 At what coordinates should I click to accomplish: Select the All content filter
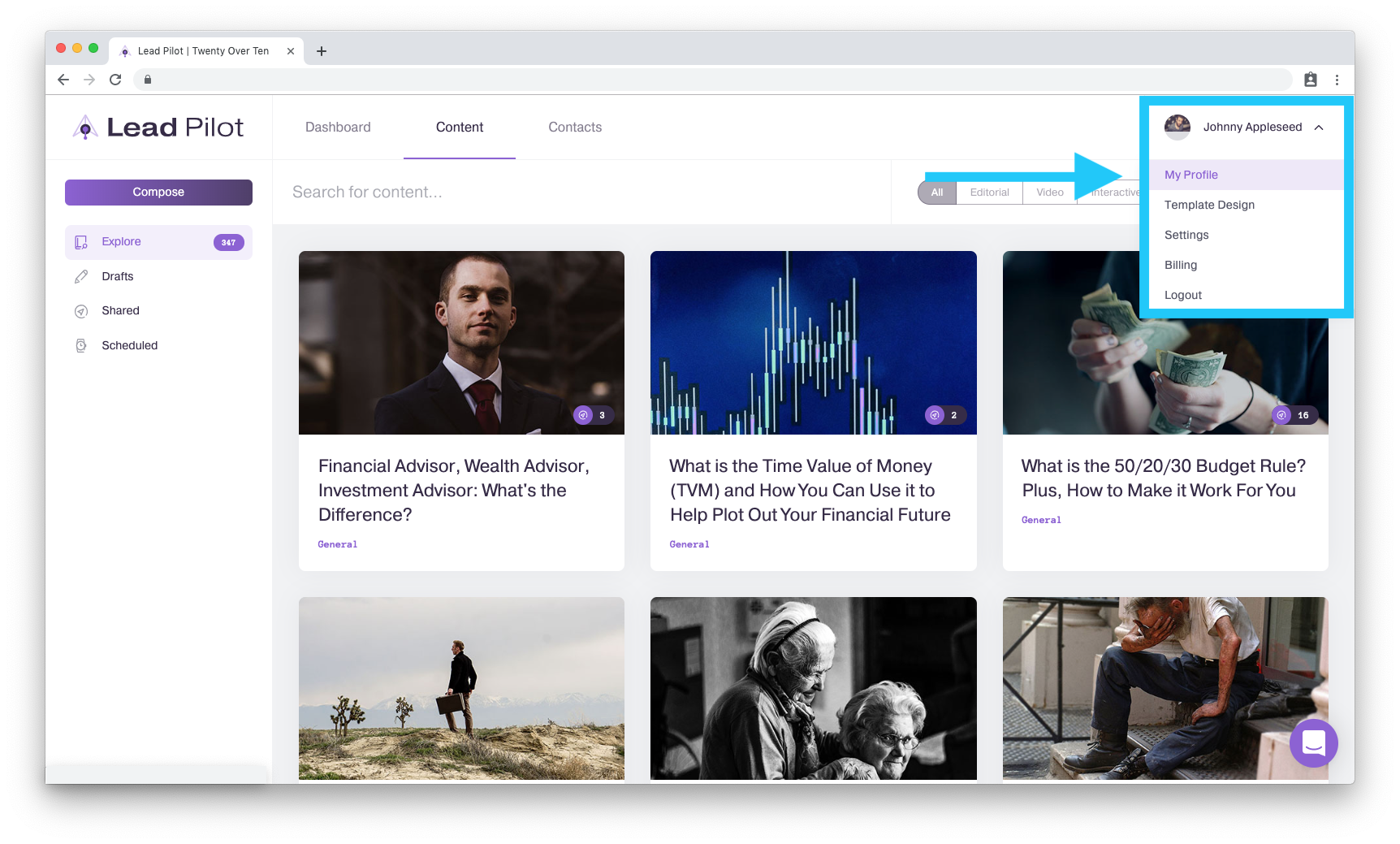click(937, 193)
